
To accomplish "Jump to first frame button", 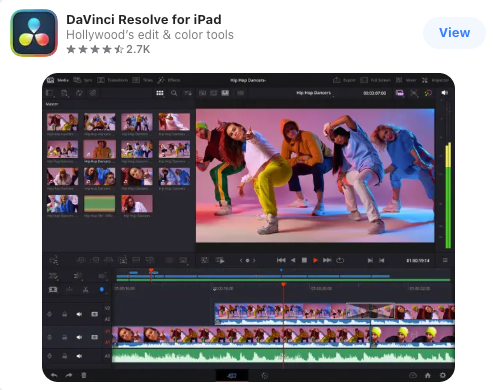I will tap(281, 260).
